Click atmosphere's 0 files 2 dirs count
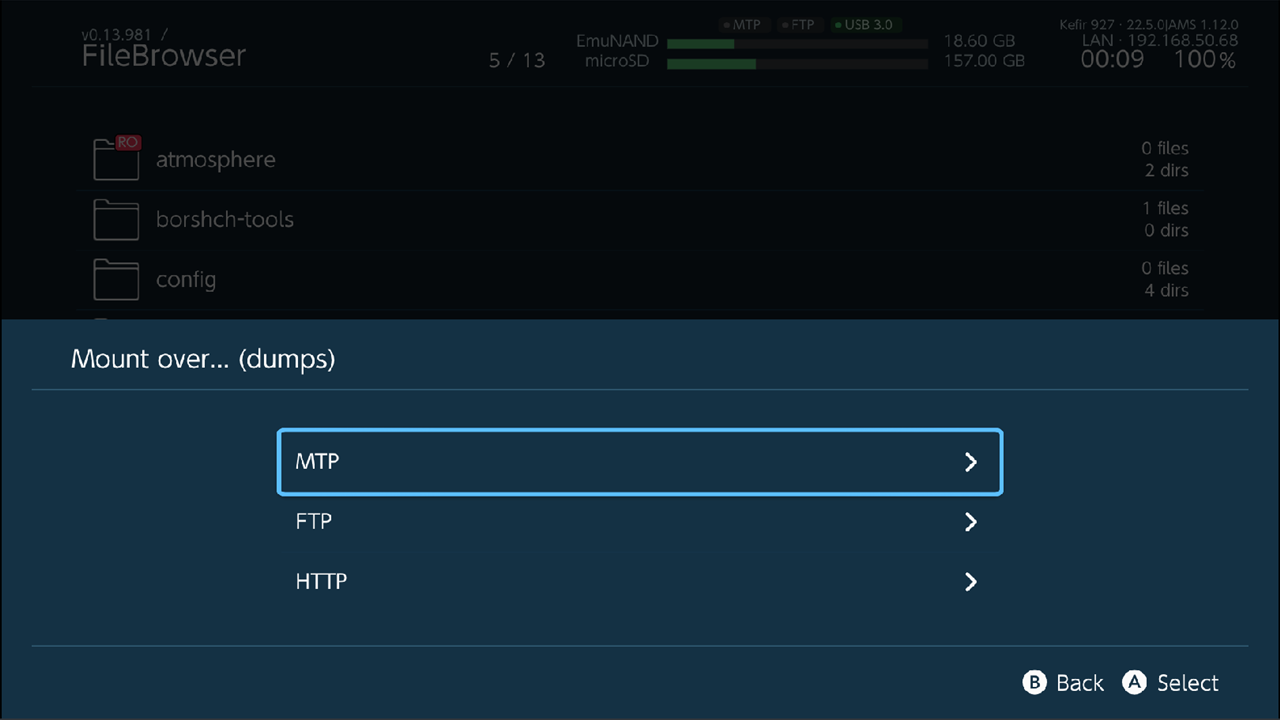 1165,159
